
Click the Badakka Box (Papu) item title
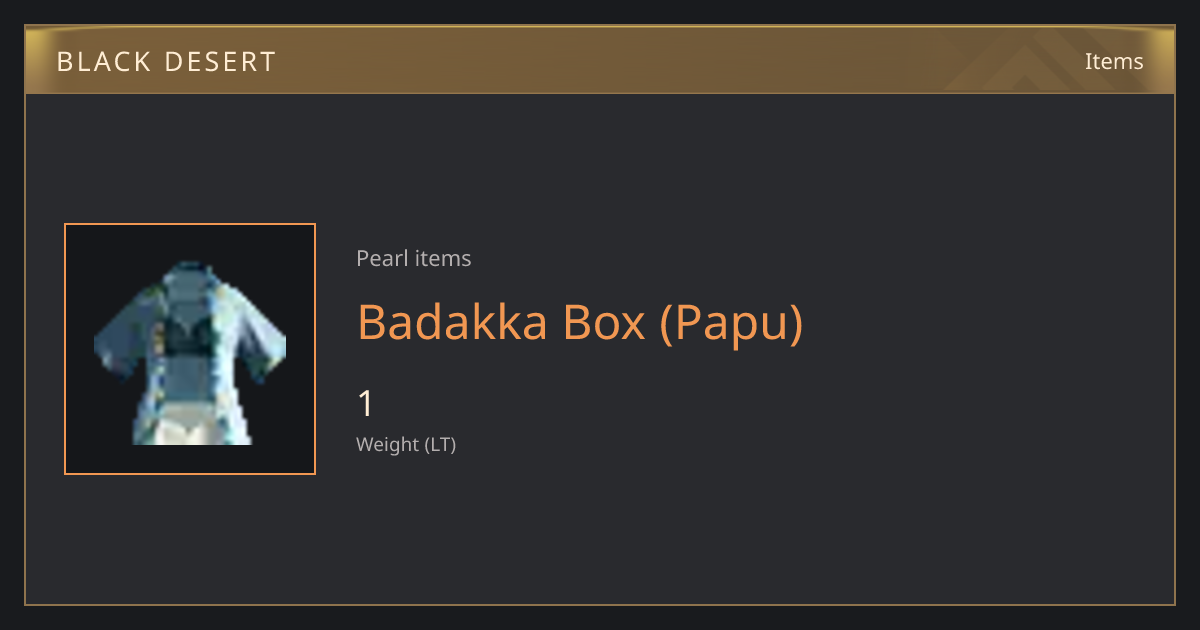[580, 322]
